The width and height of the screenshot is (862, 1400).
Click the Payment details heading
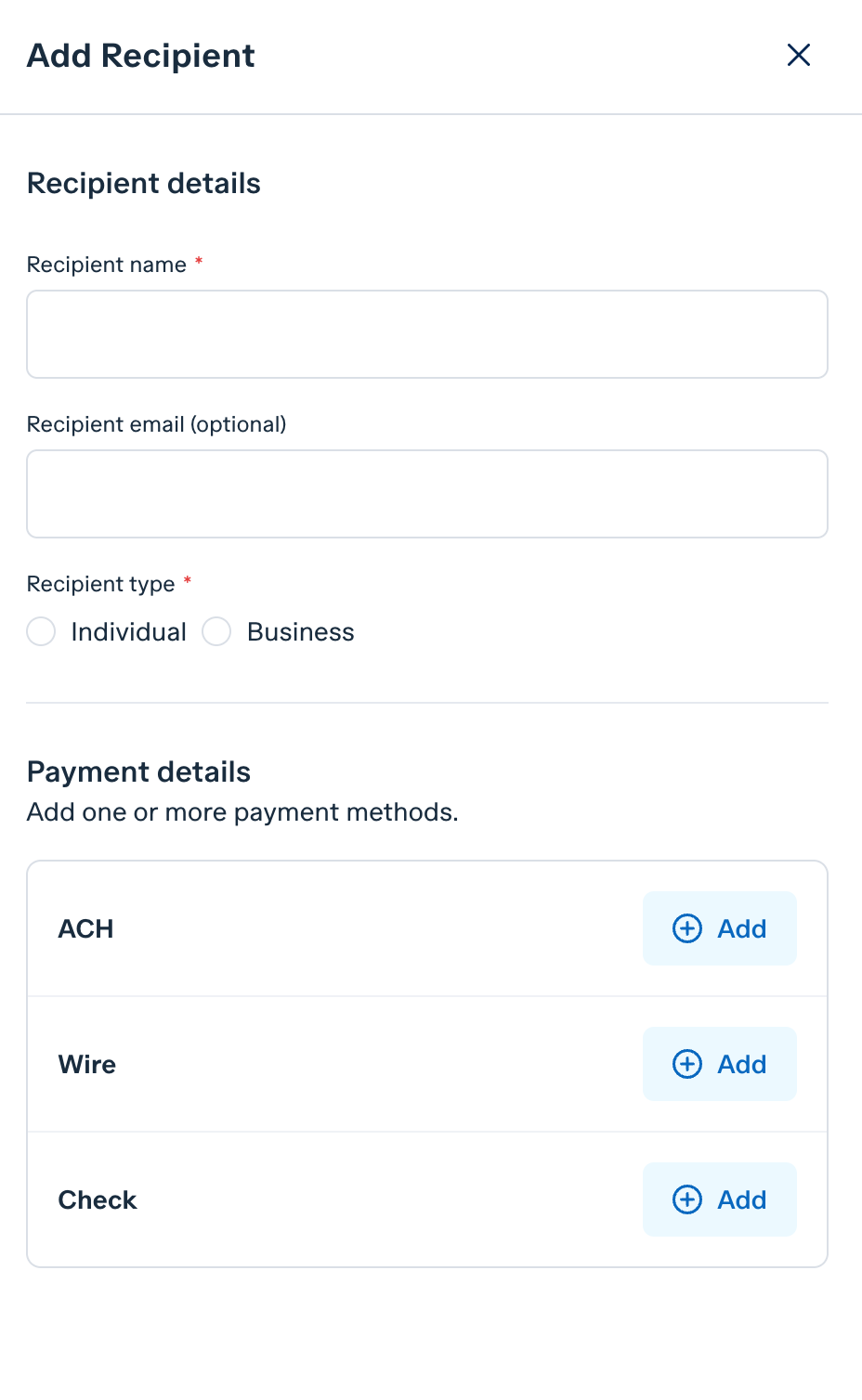click(x=138, y=771)
